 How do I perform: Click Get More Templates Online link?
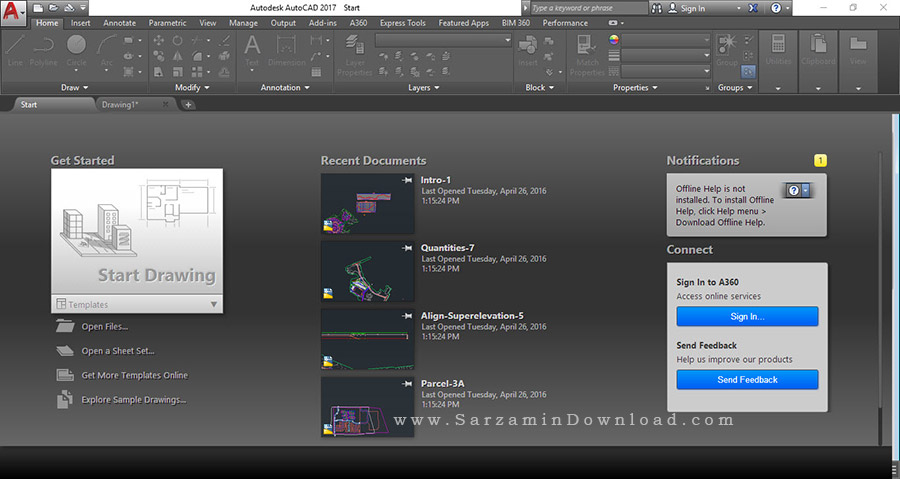click(134, 375)
